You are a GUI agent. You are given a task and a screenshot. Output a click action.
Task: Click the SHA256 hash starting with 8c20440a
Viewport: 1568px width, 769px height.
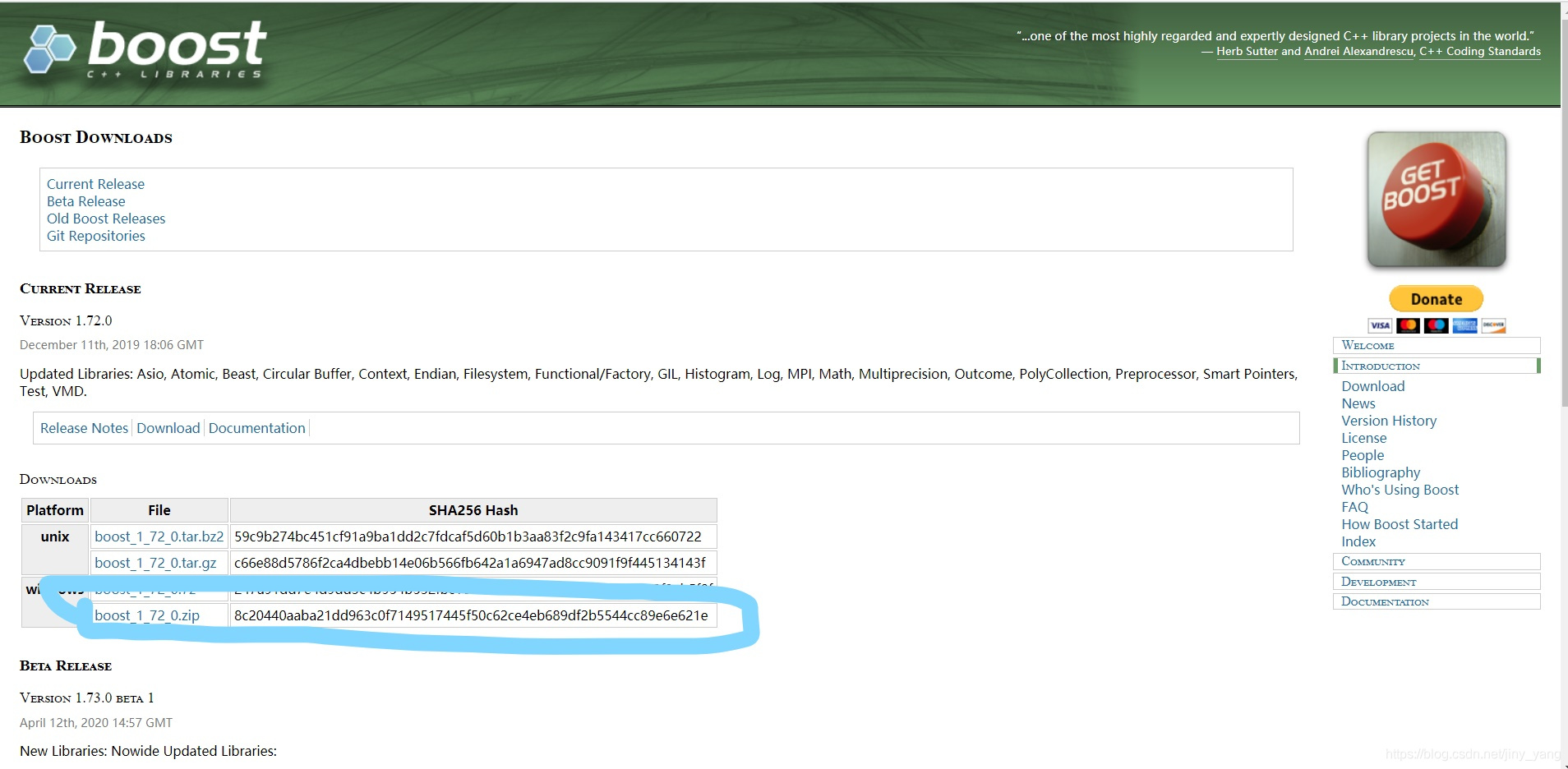click(x=471, y=615)
